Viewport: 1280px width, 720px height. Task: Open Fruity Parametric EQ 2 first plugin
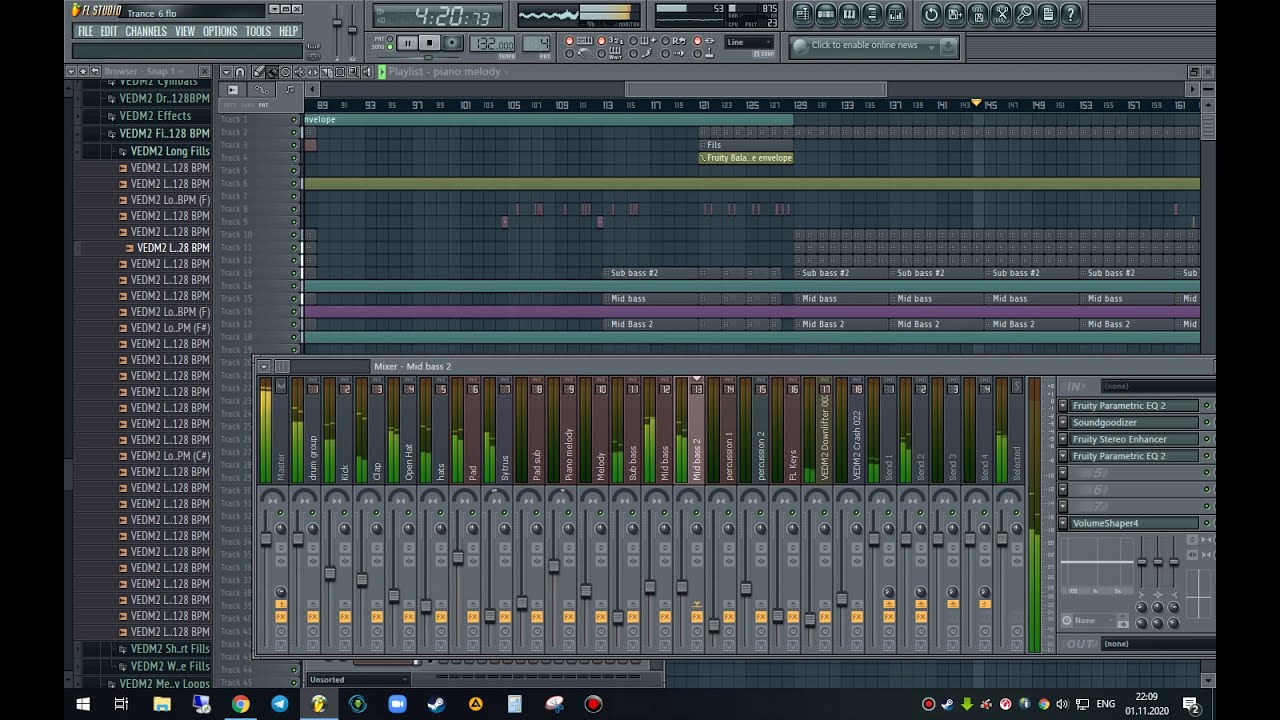(1134, 406)
